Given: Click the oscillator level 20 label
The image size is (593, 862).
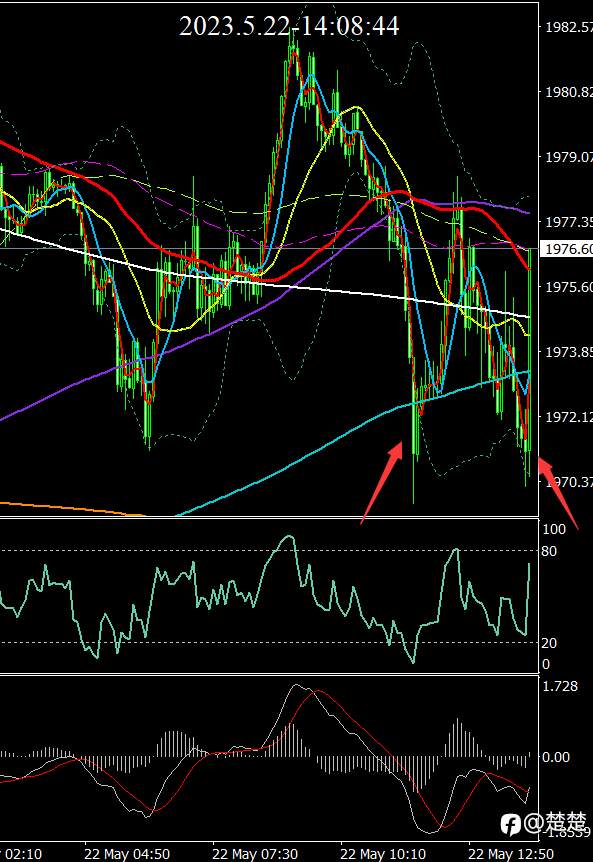Looking at the screenshot, I should click(x=549, y=643).
